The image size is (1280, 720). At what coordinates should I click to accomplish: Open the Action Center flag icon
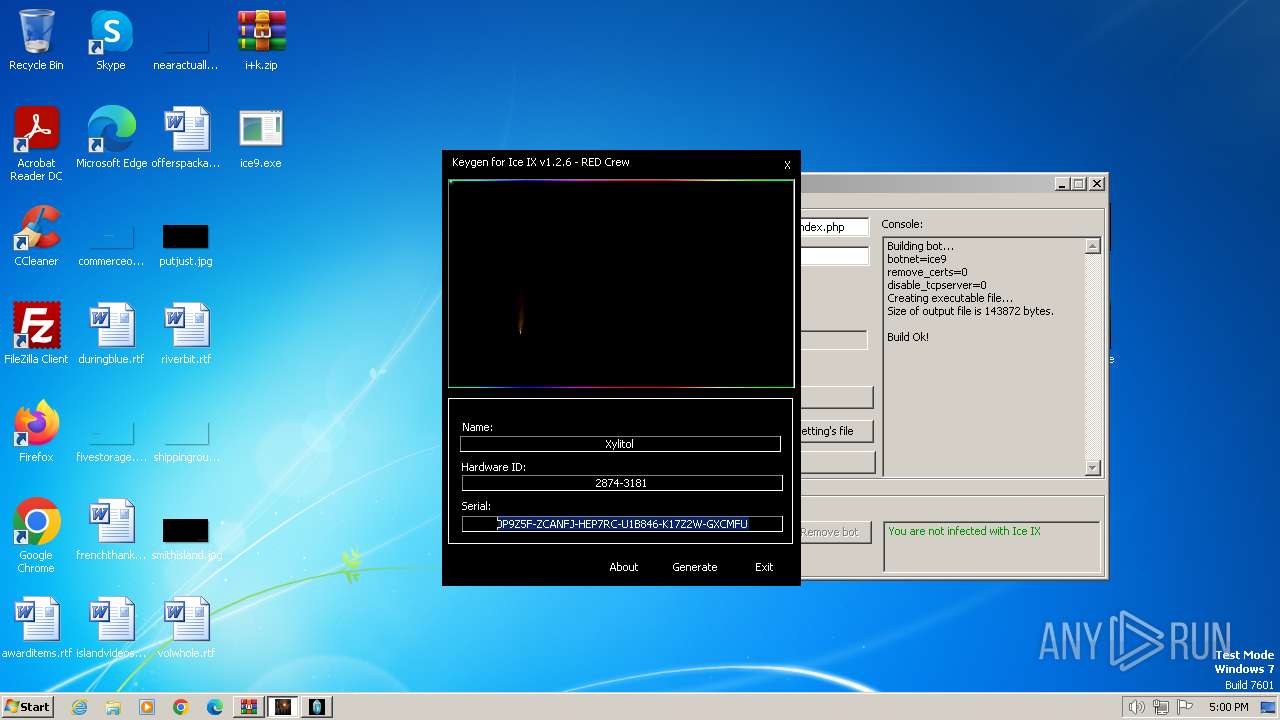coord(1185,707)
